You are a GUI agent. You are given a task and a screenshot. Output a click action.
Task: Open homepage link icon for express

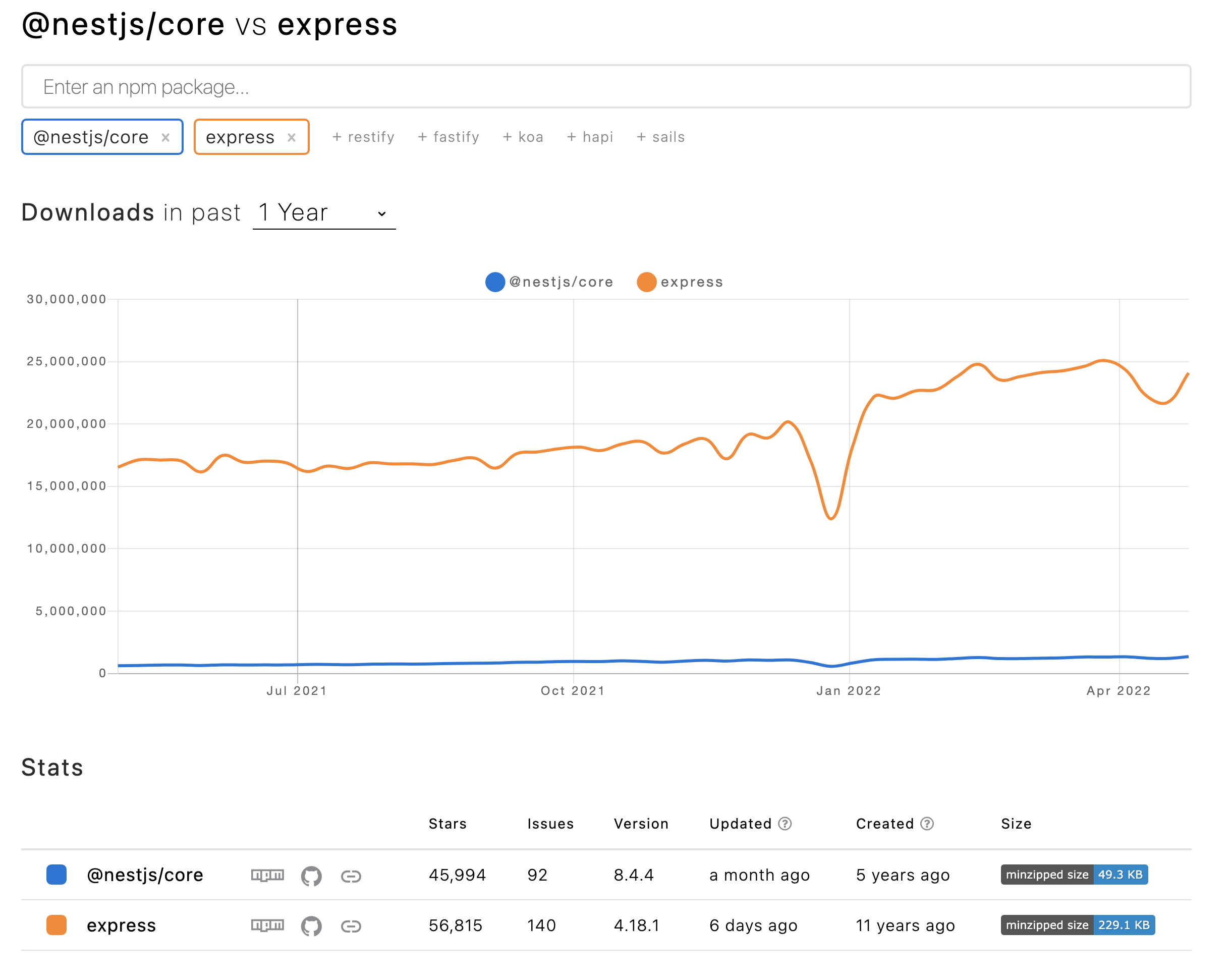pos(351,926)
